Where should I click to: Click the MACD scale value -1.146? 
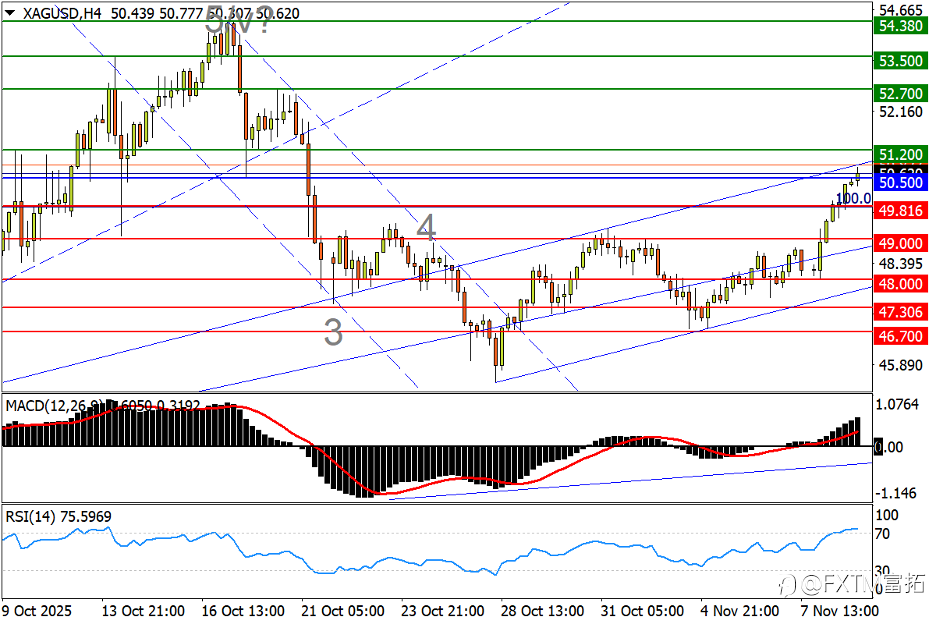click(895, 493)
